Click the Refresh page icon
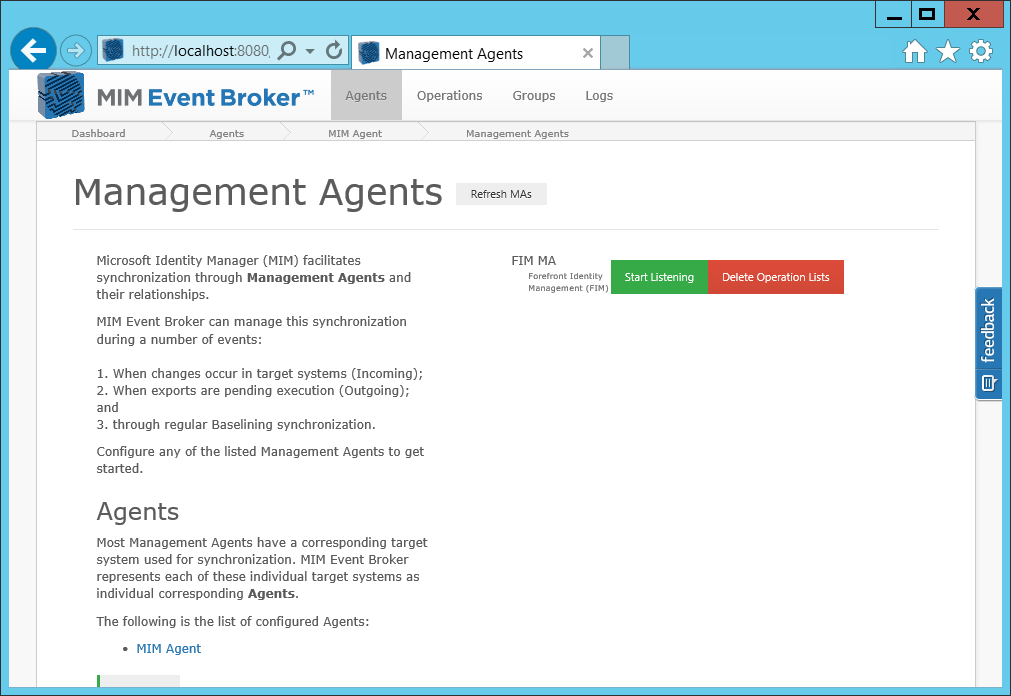The width and height of the screenshot is (1011, 696). [x=334, y=50]
